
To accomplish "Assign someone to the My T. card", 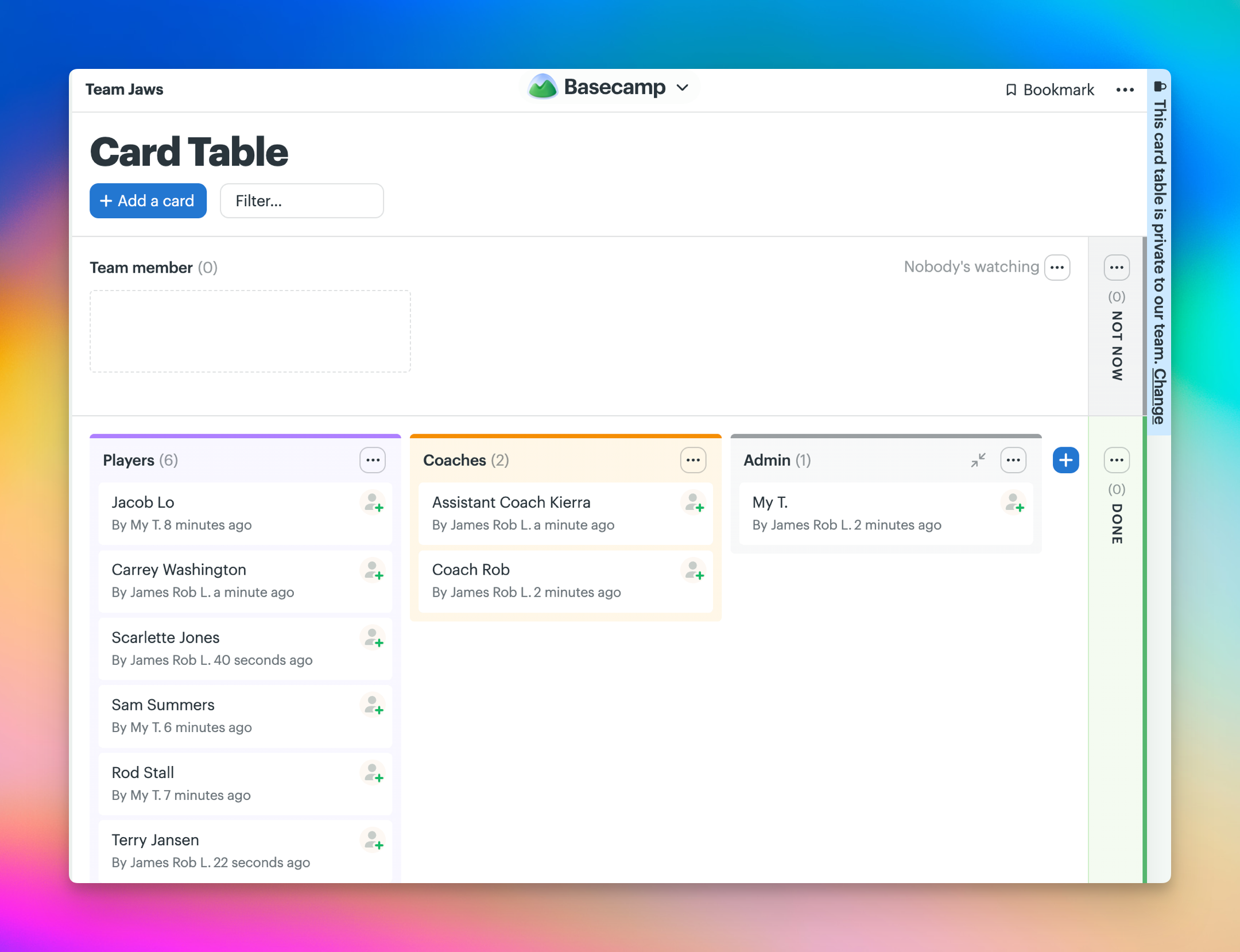I will [1013, 503].
